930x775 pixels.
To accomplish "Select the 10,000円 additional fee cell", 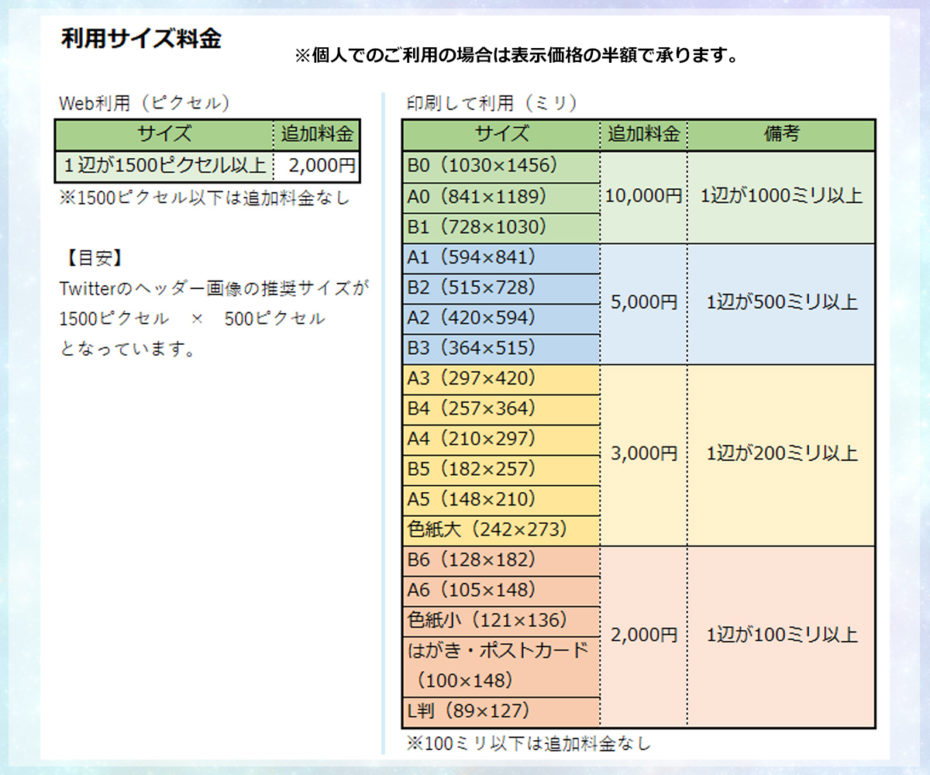I will (643, 196).
